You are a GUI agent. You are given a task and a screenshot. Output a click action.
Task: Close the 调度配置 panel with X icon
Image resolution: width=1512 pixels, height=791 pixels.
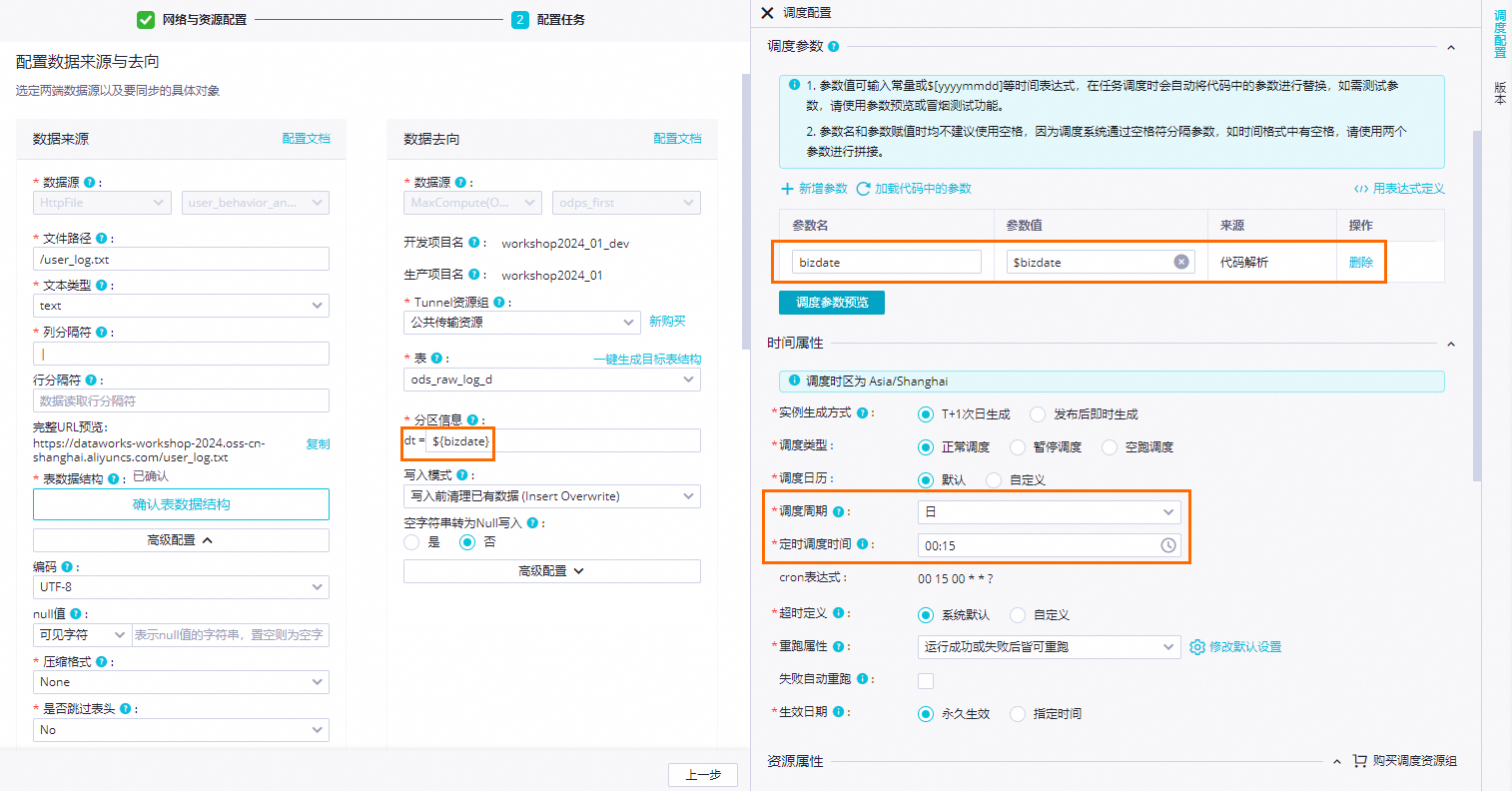(x=767, y=13)
